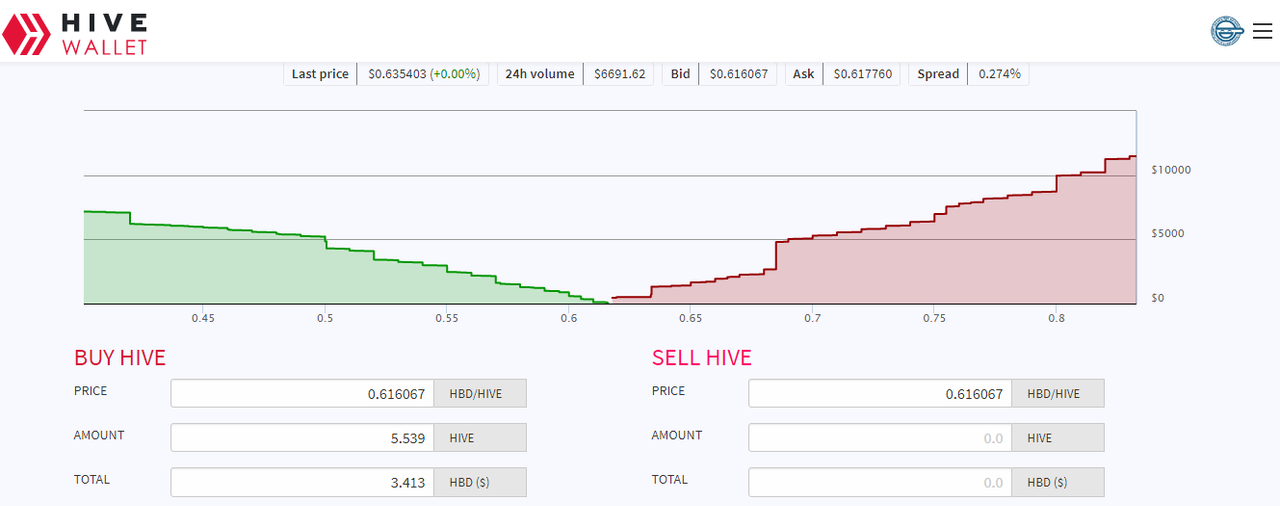Edit the Buy HIVE price field
The width and height of the screenshot is (1280, 506).
click(303, 394)
